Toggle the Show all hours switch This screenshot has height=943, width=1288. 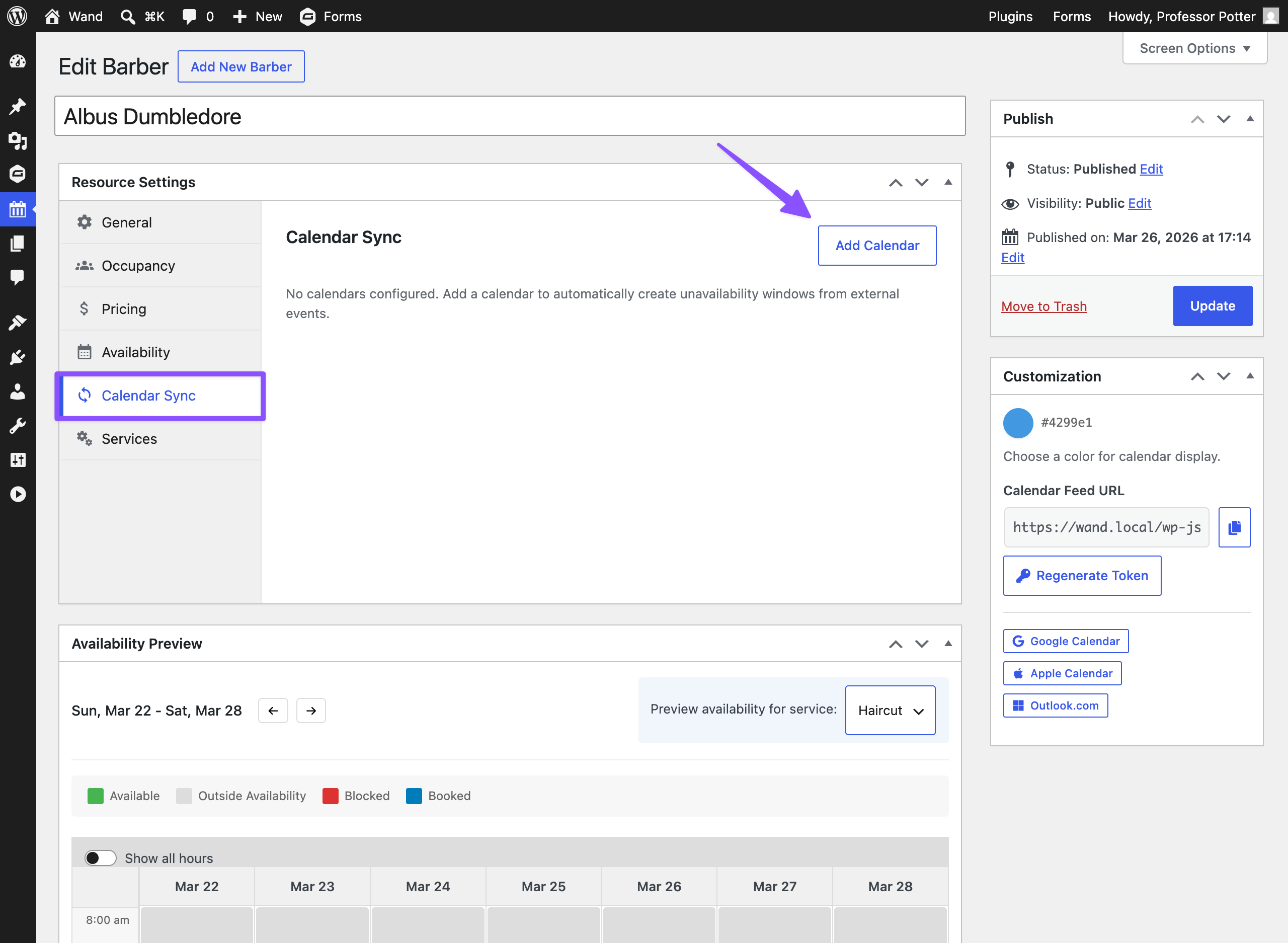[x=101, y=858]
